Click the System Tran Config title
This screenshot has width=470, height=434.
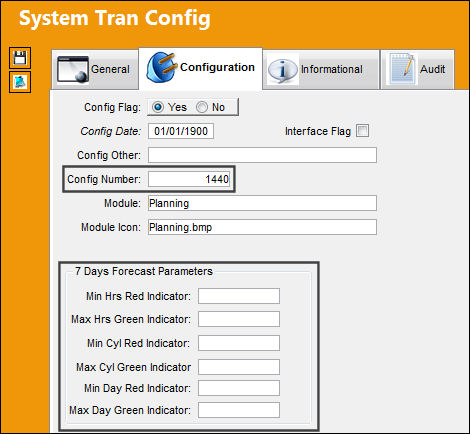(x=115, y=18)
